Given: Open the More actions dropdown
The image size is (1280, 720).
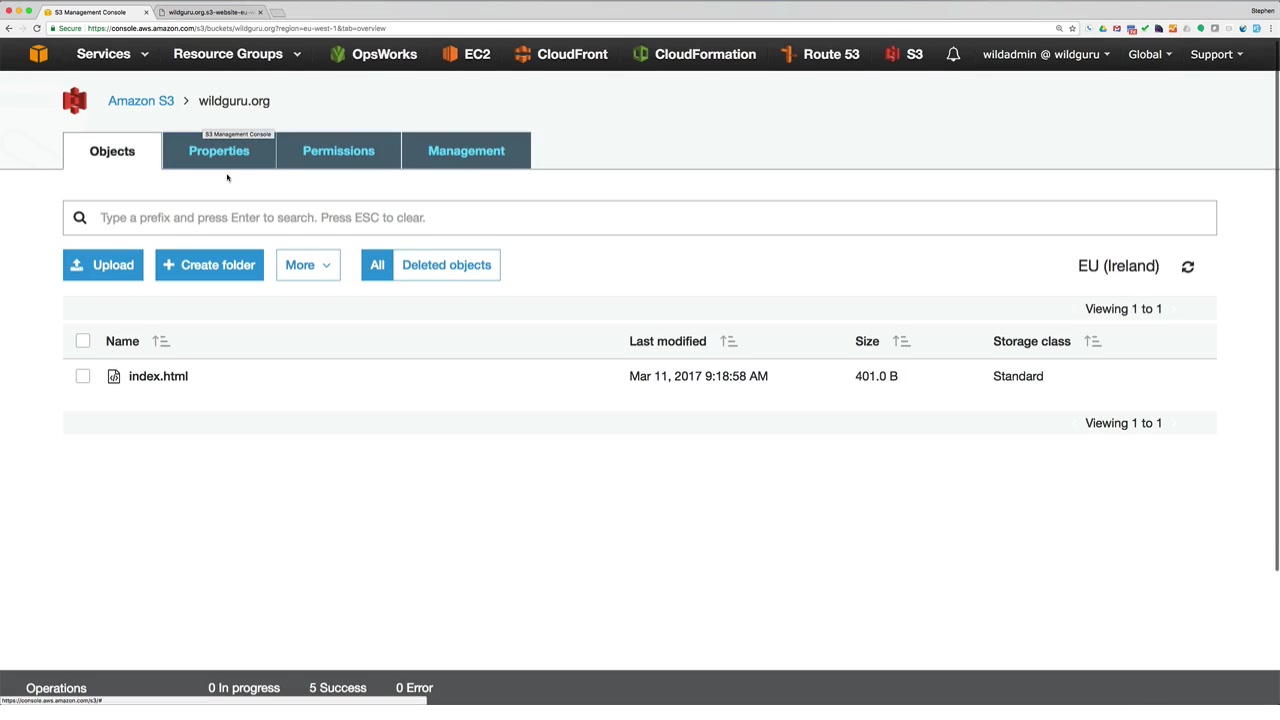Looking at the screenshot, I should pyautogui.click(x=308, y=265).
